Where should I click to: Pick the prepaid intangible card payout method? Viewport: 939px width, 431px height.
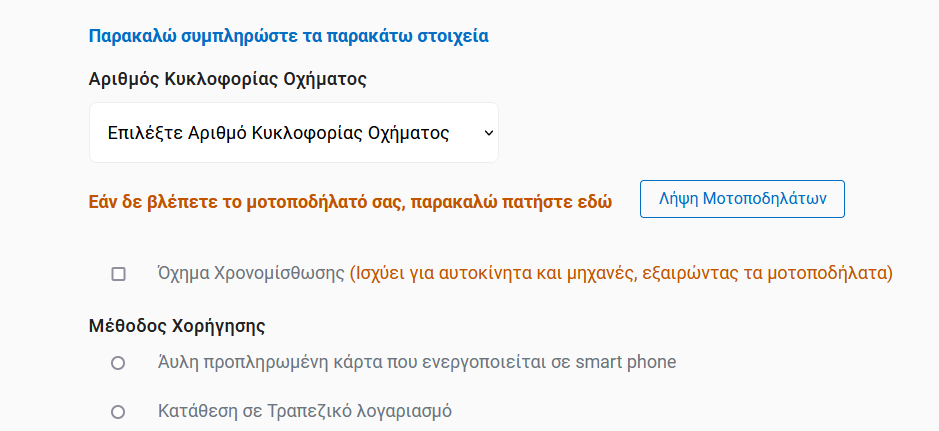click(x=118, y=363)
